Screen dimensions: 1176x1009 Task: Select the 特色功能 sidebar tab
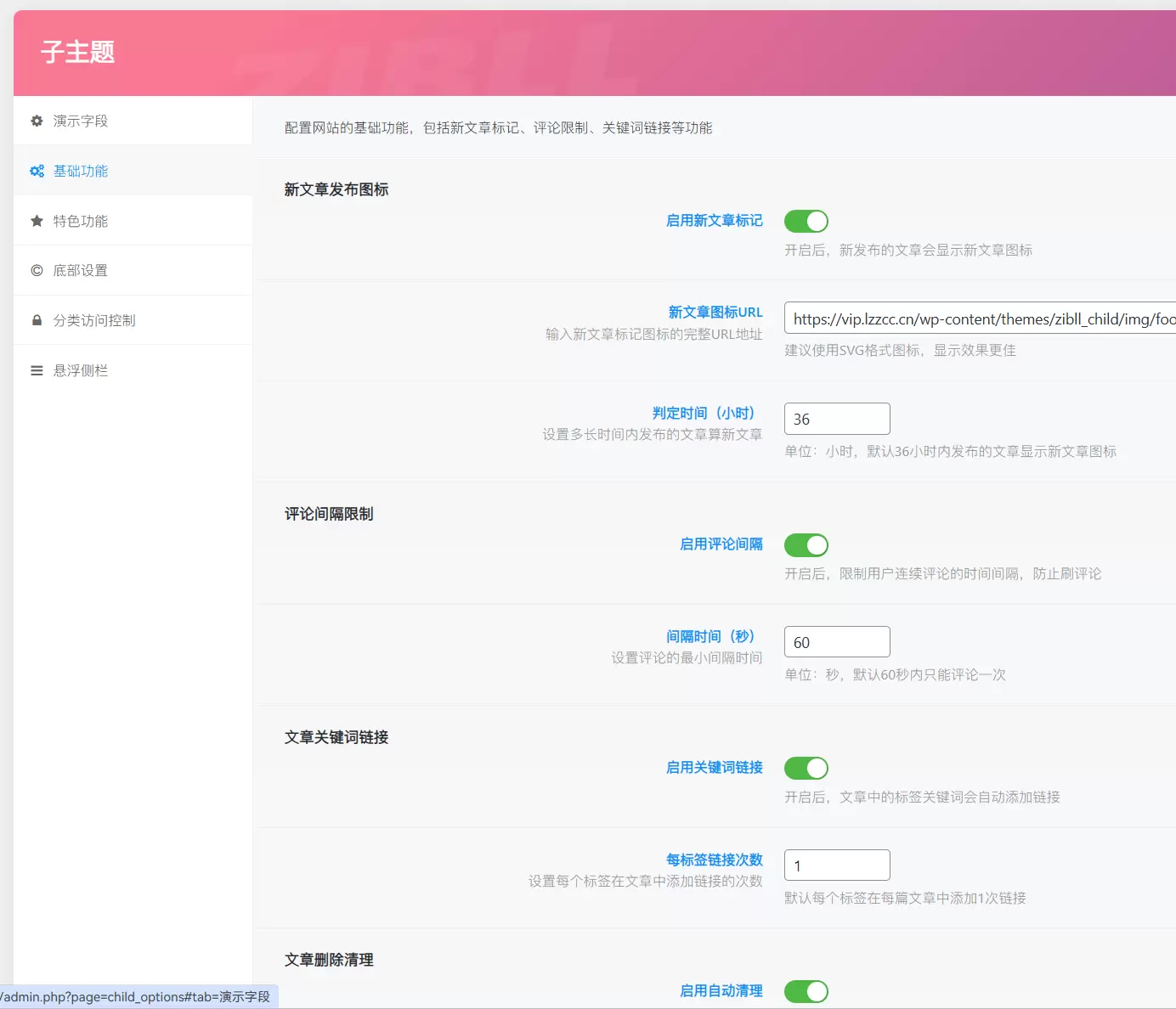[133, 221]
